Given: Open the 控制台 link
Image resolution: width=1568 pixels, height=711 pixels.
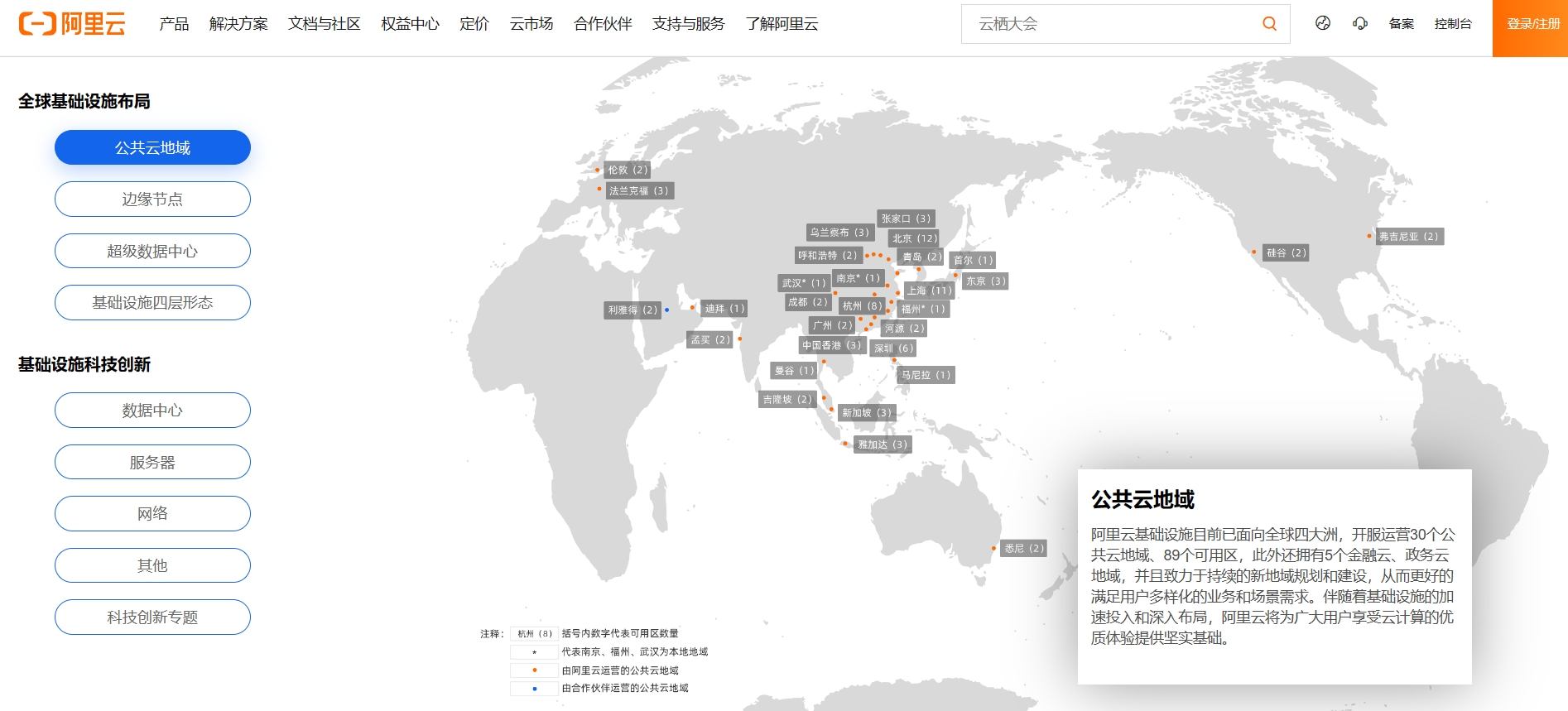Looking at the screenshot, I should pyautogui.click(x=1453, y=24).
